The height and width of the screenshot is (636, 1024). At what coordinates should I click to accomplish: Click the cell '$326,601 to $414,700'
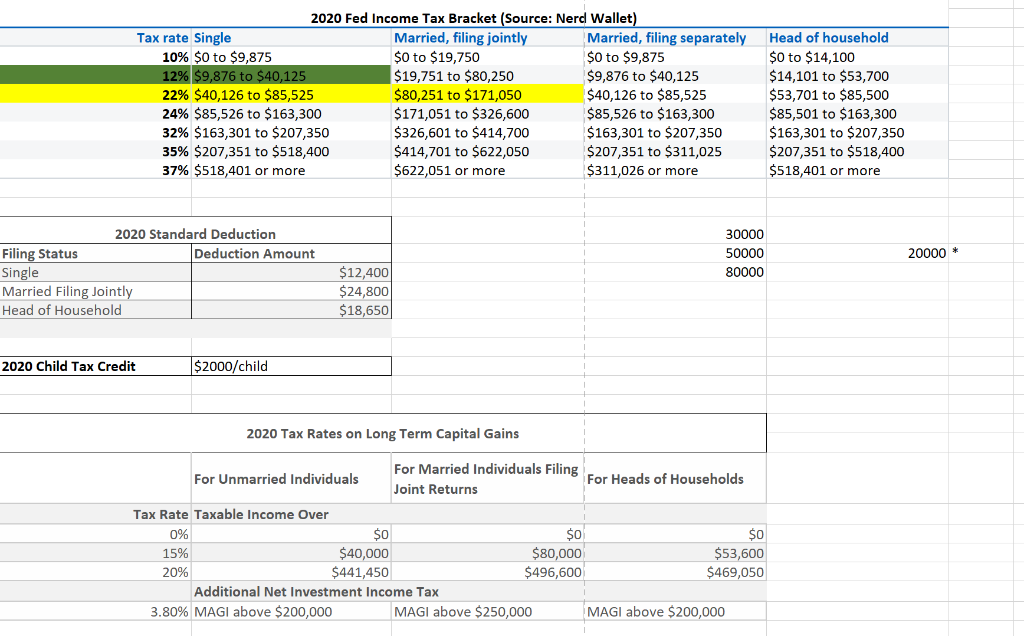tap(488, 133)
